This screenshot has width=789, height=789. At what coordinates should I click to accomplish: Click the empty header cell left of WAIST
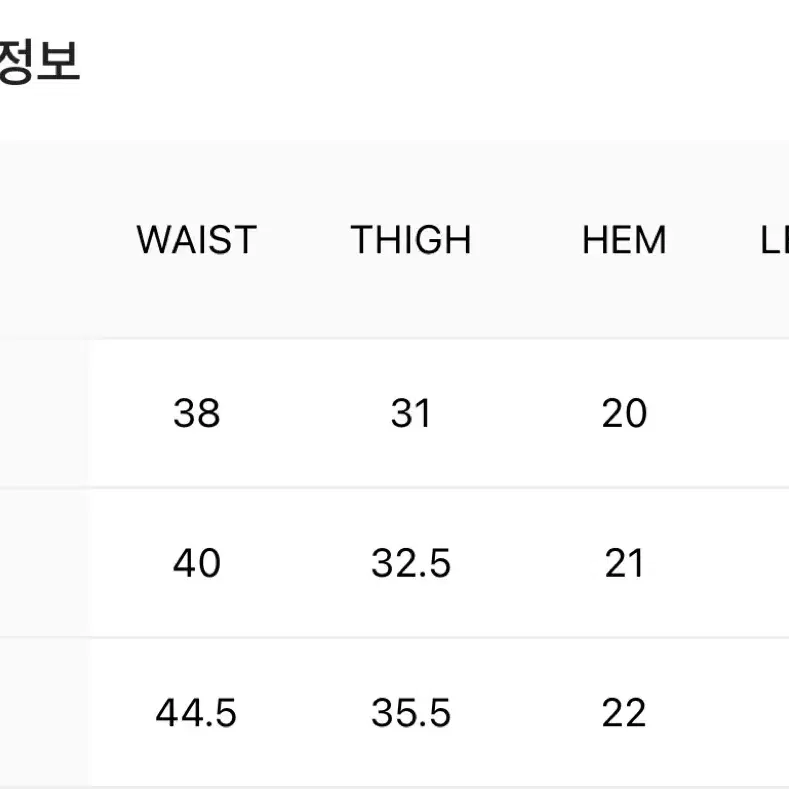coord(45,240)
